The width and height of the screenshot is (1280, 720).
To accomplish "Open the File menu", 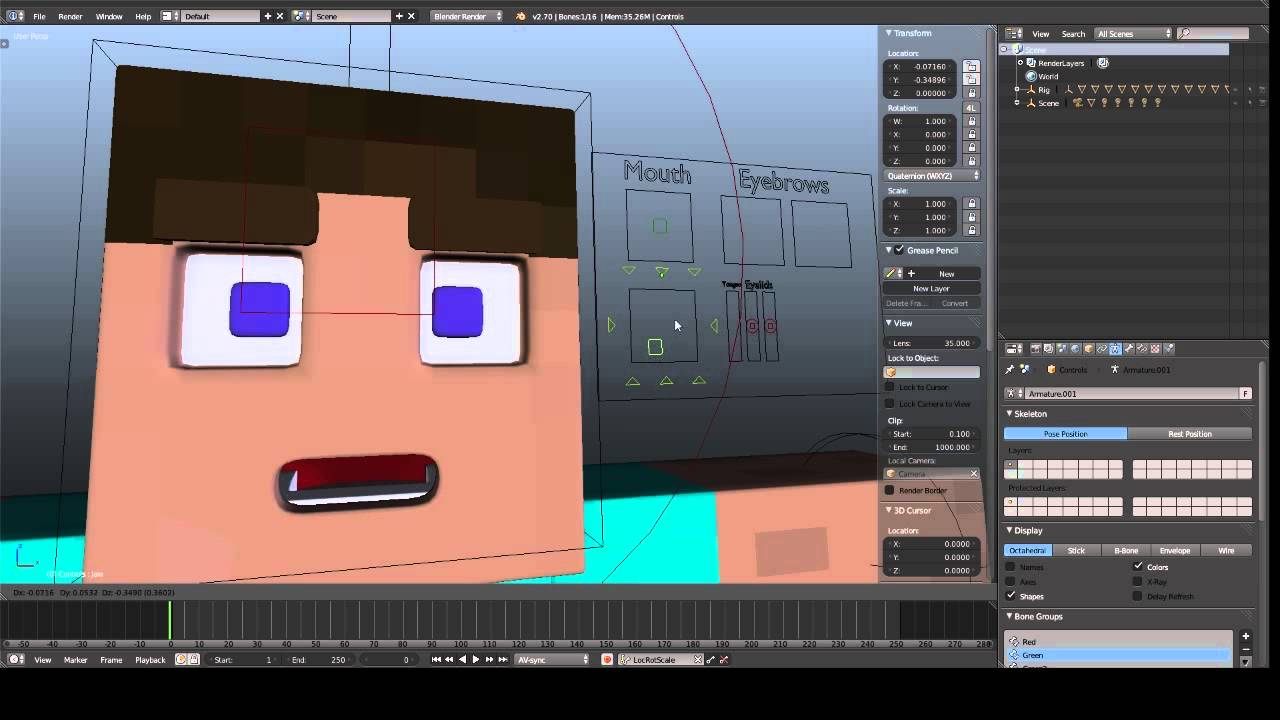I will [39, 17].
